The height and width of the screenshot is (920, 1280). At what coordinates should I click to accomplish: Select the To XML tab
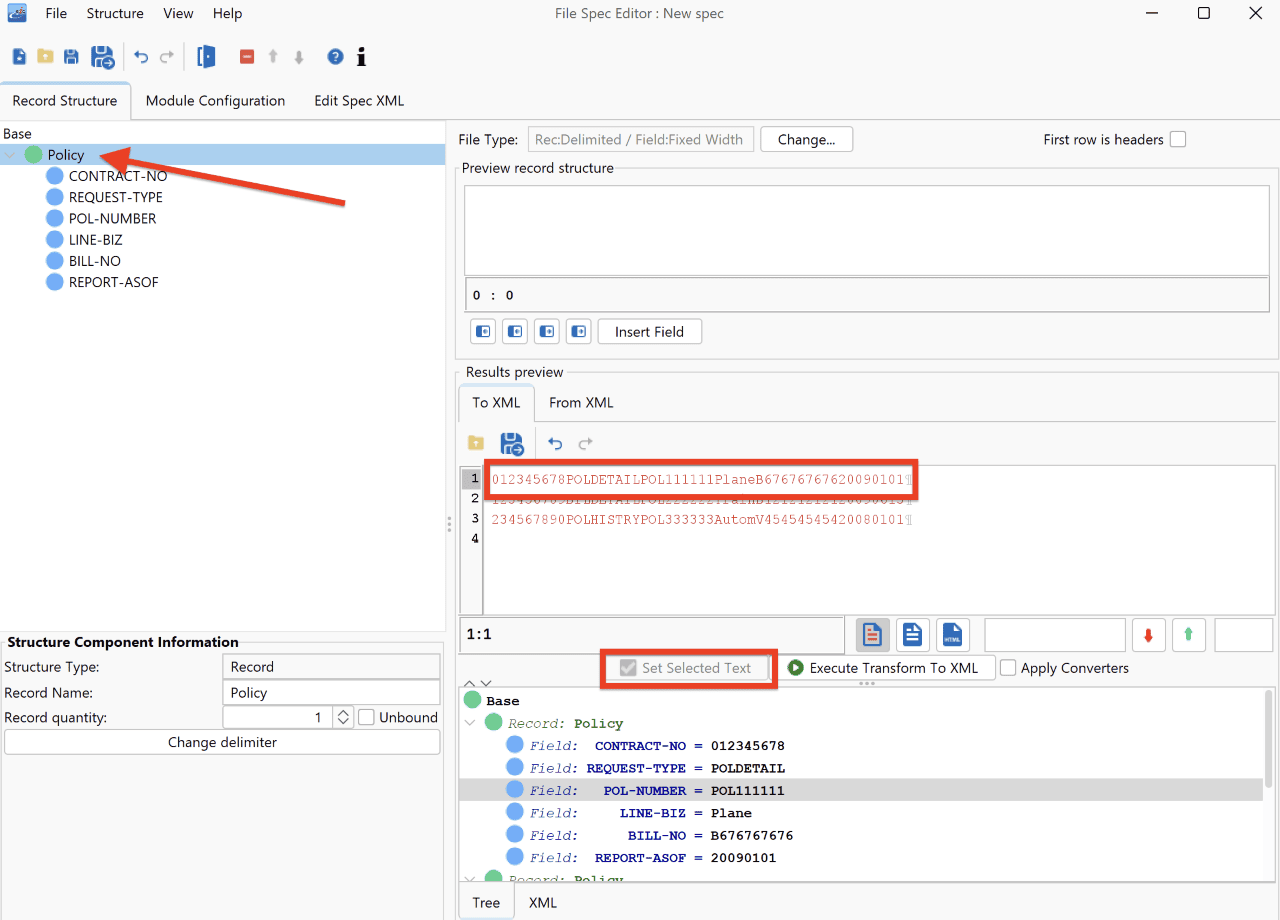pyautogui.click(x=496, y=402)
